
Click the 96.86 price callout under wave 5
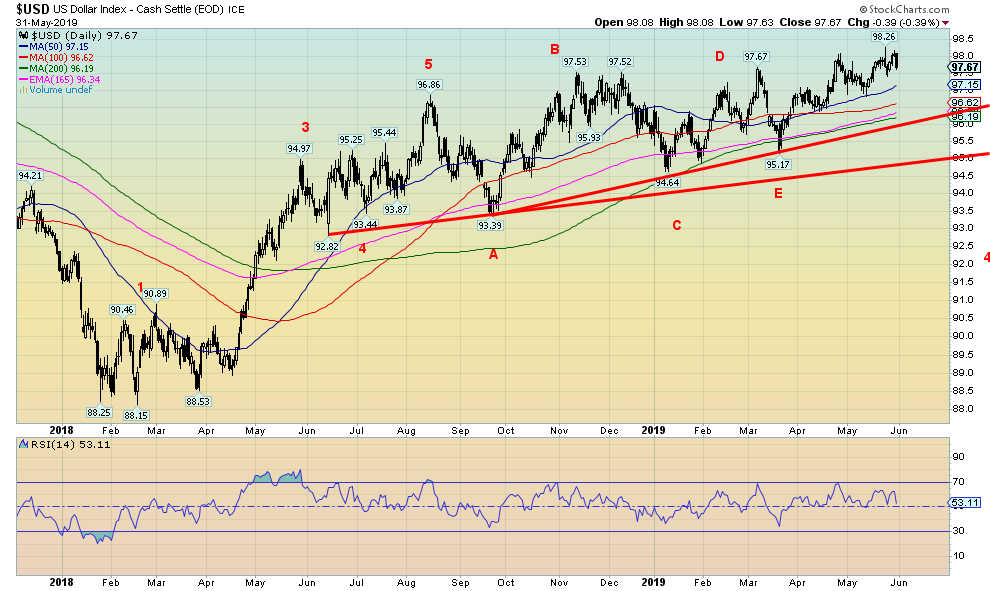(429, 85)
